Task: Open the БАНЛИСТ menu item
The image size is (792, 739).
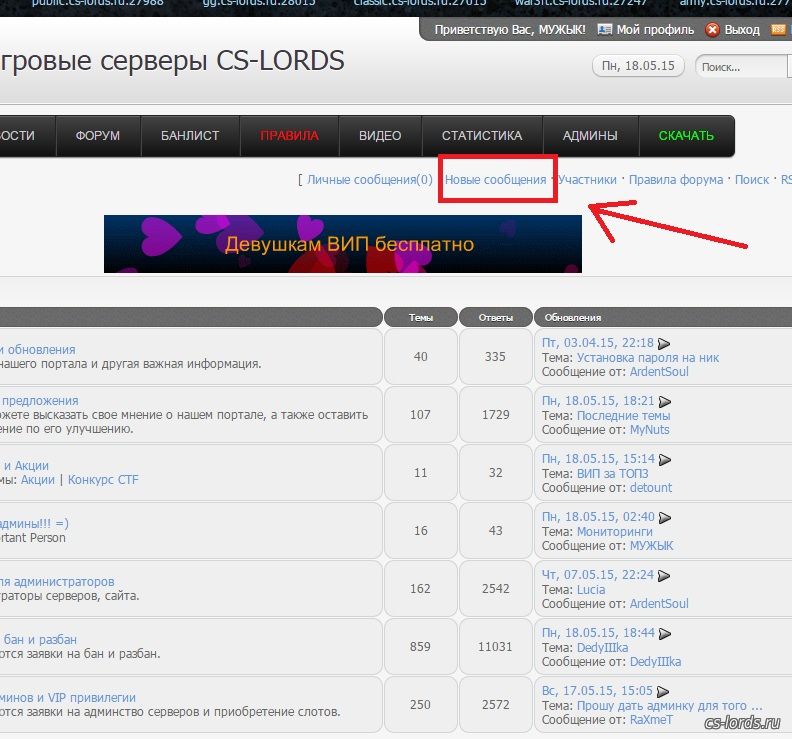Action: click(x=190, y=136)
